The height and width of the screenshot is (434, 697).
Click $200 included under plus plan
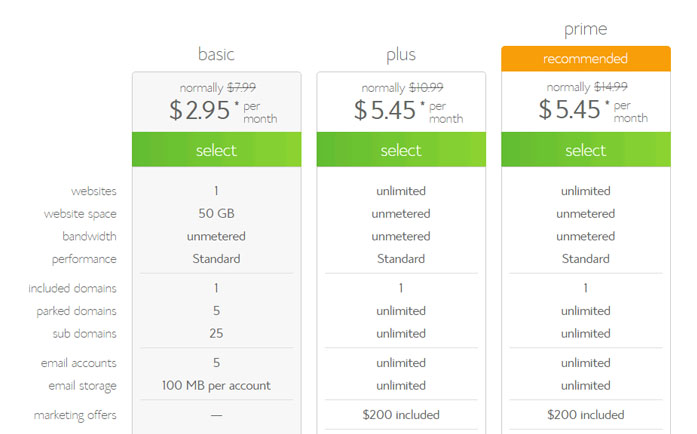pos(401,415)
